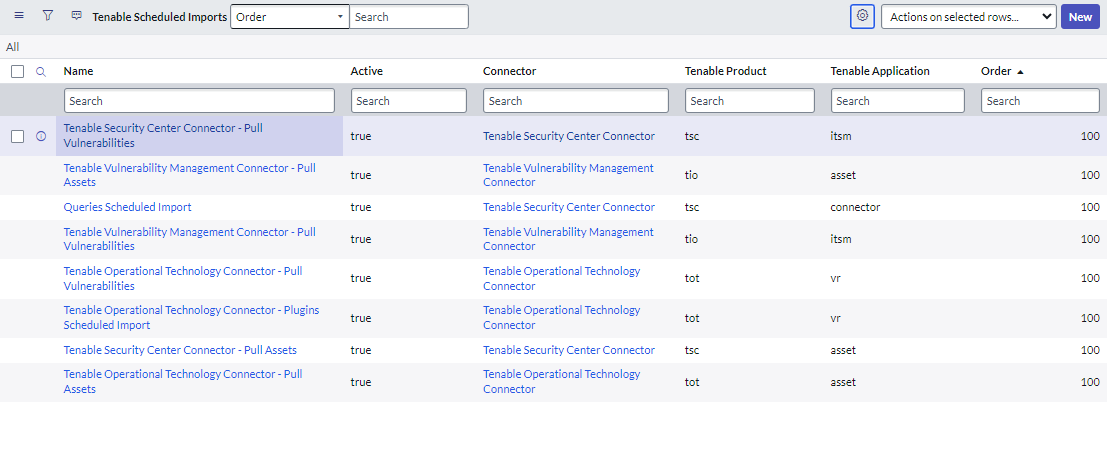This screenshot has width=1107, height=449.
Task: Check the first row's checkbox
Action: (x=17, y=136)
